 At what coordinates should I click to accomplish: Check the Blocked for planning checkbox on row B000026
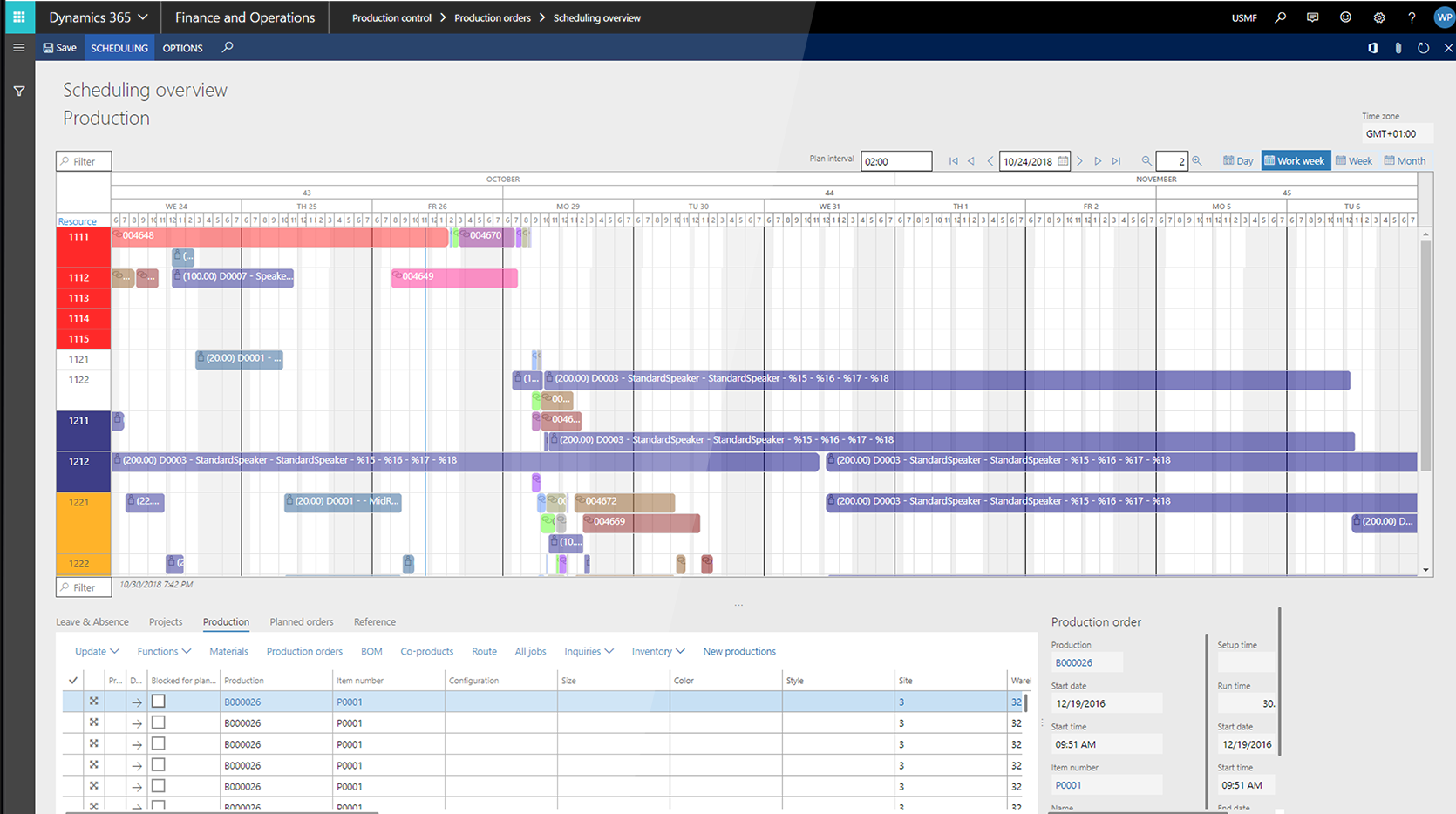(x=158, y=701)
